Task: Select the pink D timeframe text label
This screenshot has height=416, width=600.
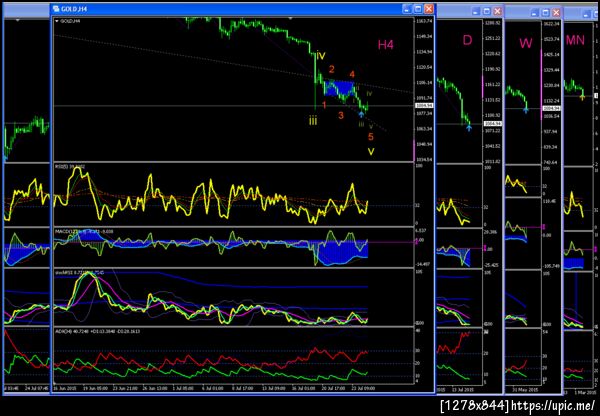Action: [x=467, y=40]
